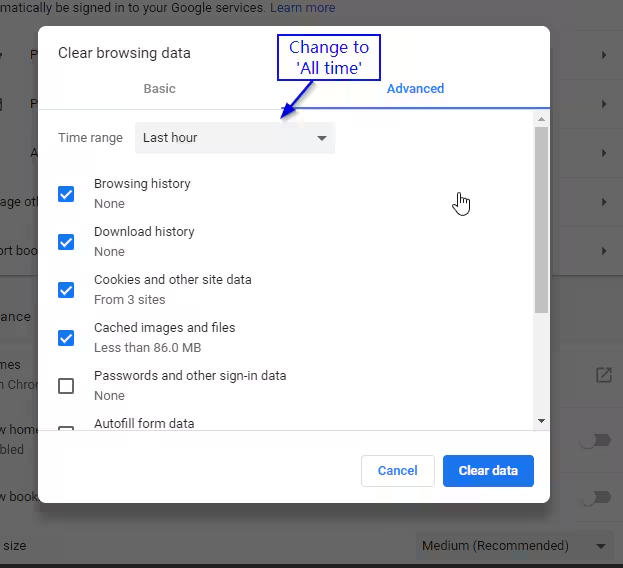Uncheck Cookies and other site data
Screen dimensions: 623x568
click(66, 290)
